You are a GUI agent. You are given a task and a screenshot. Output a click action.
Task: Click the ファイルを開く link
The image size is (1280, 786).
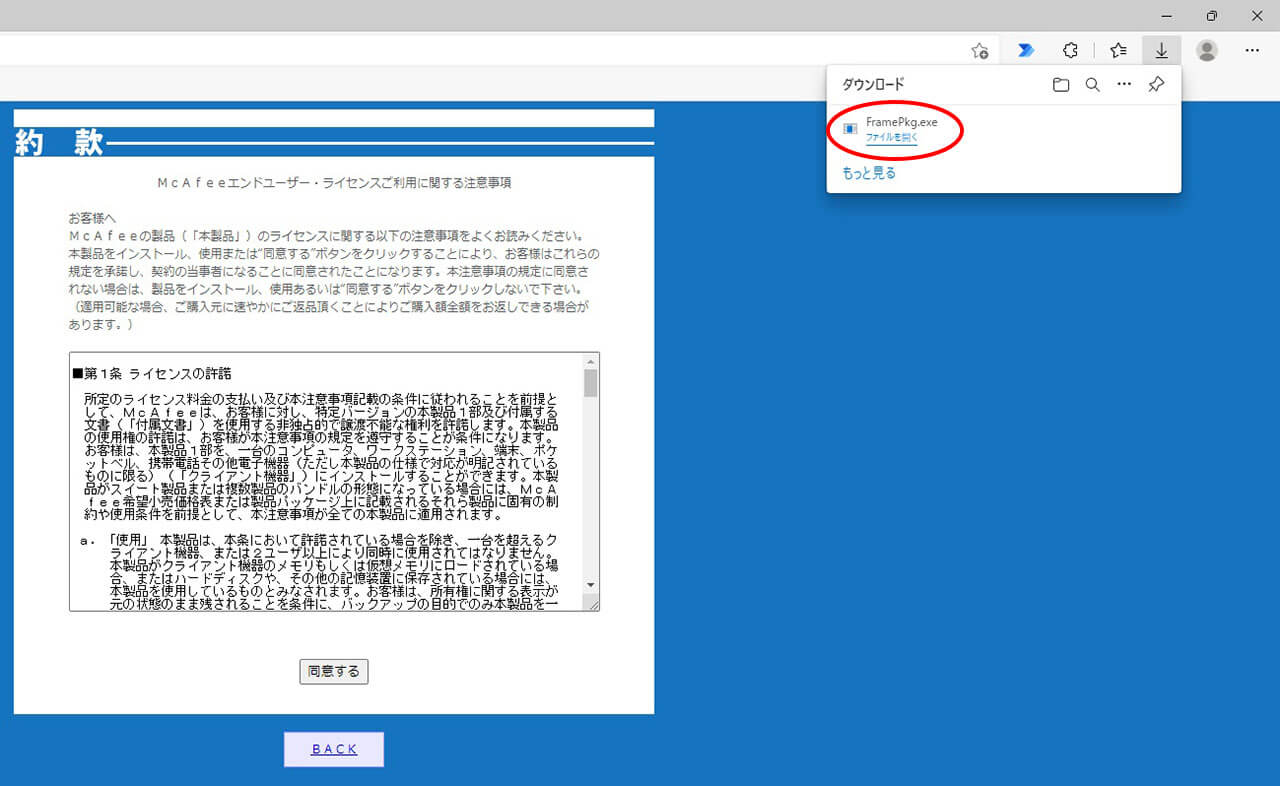pyautogui.click(x=891, y=137)
